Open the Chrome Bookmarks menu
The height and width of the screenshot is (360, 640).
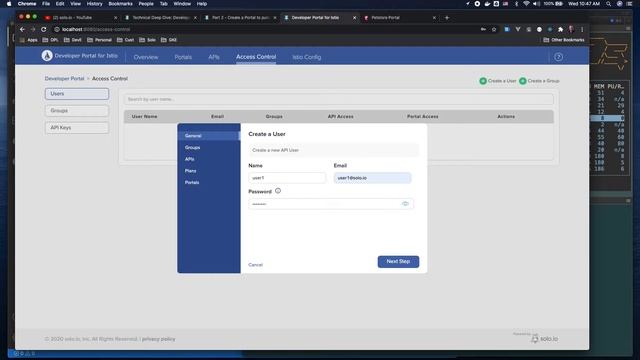[120, 4]
